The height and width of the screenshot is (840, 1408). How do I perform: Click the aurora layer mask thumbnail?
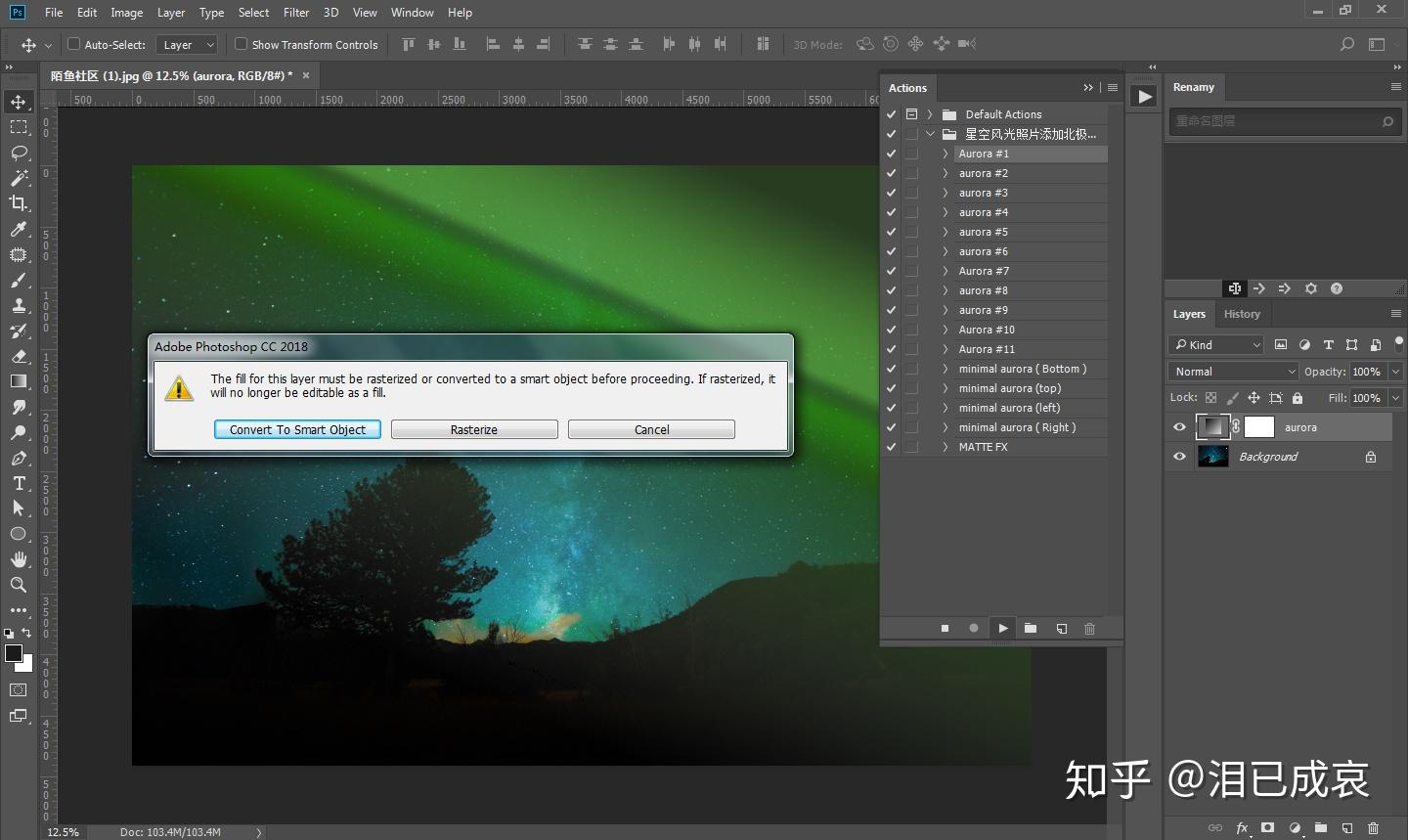coord(1259,427)
